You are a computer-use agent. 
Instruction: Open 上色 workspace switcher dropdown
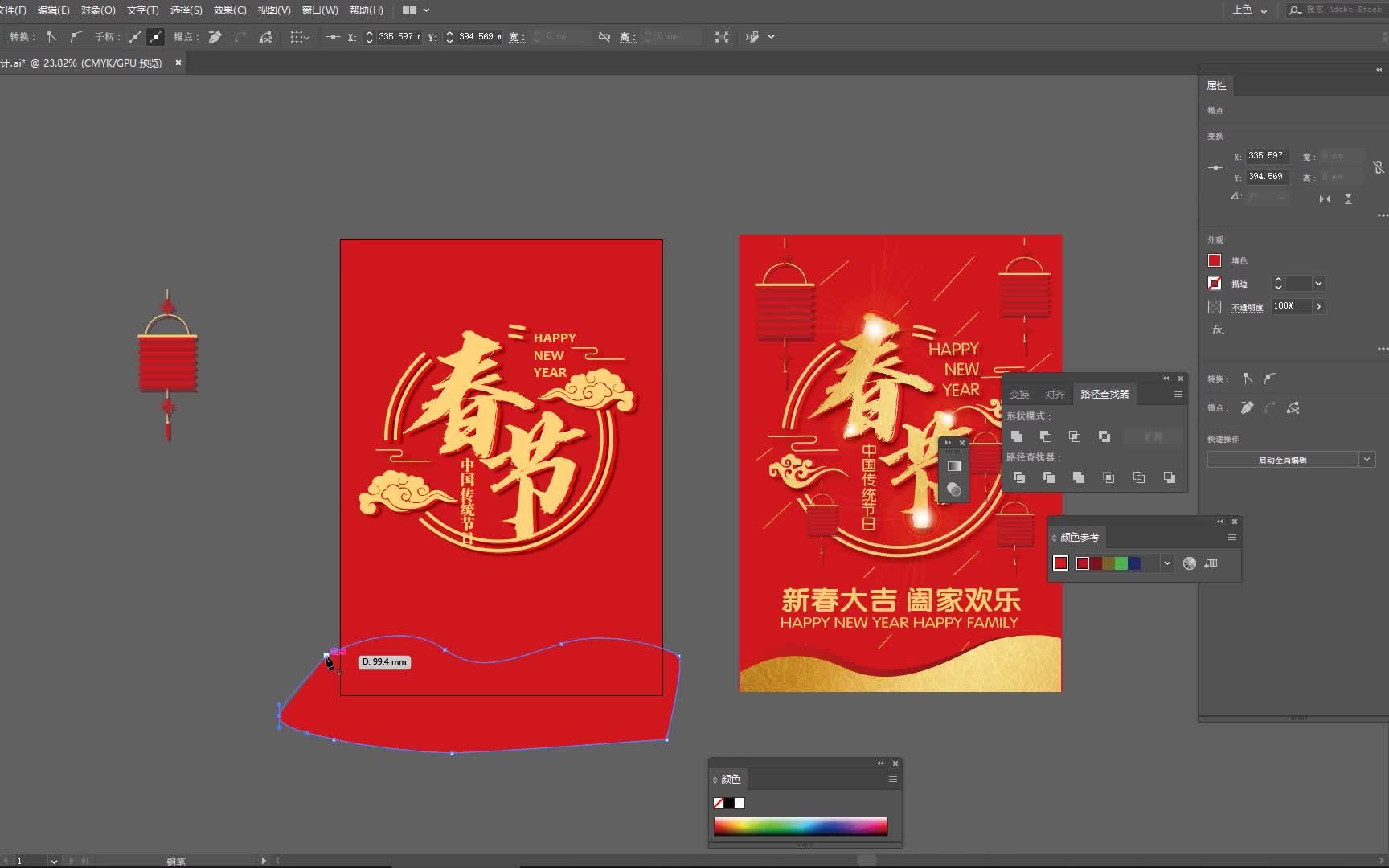pos(1250,10)
